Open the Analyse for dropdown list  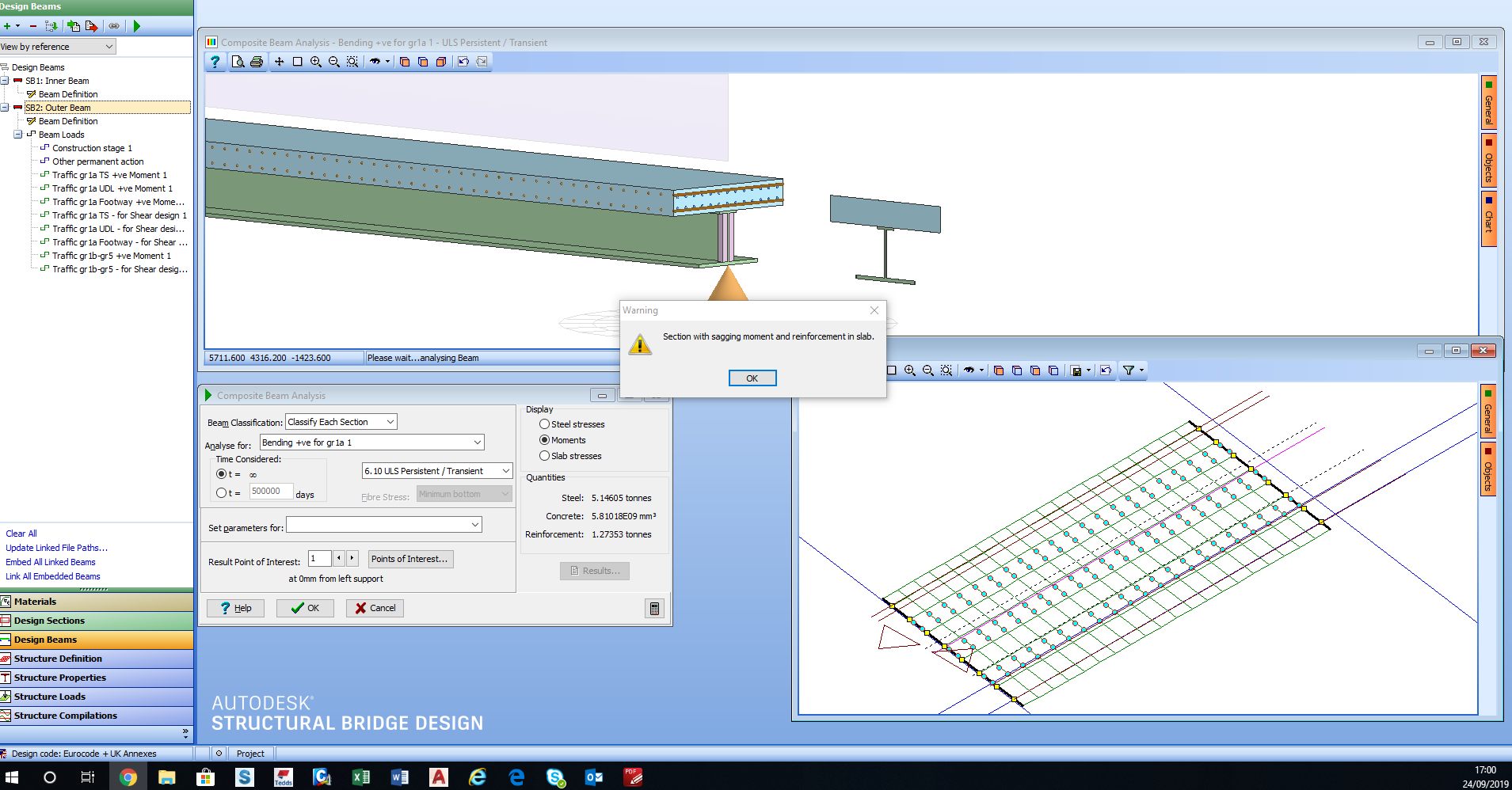476,442
